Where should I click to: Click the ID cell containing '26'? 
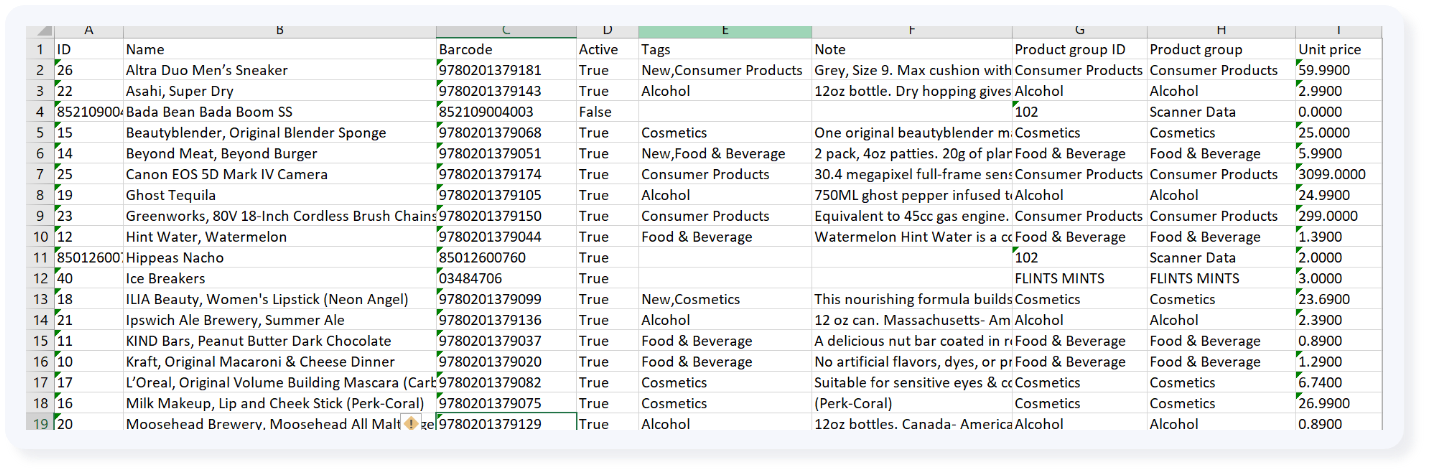(89, 70)
